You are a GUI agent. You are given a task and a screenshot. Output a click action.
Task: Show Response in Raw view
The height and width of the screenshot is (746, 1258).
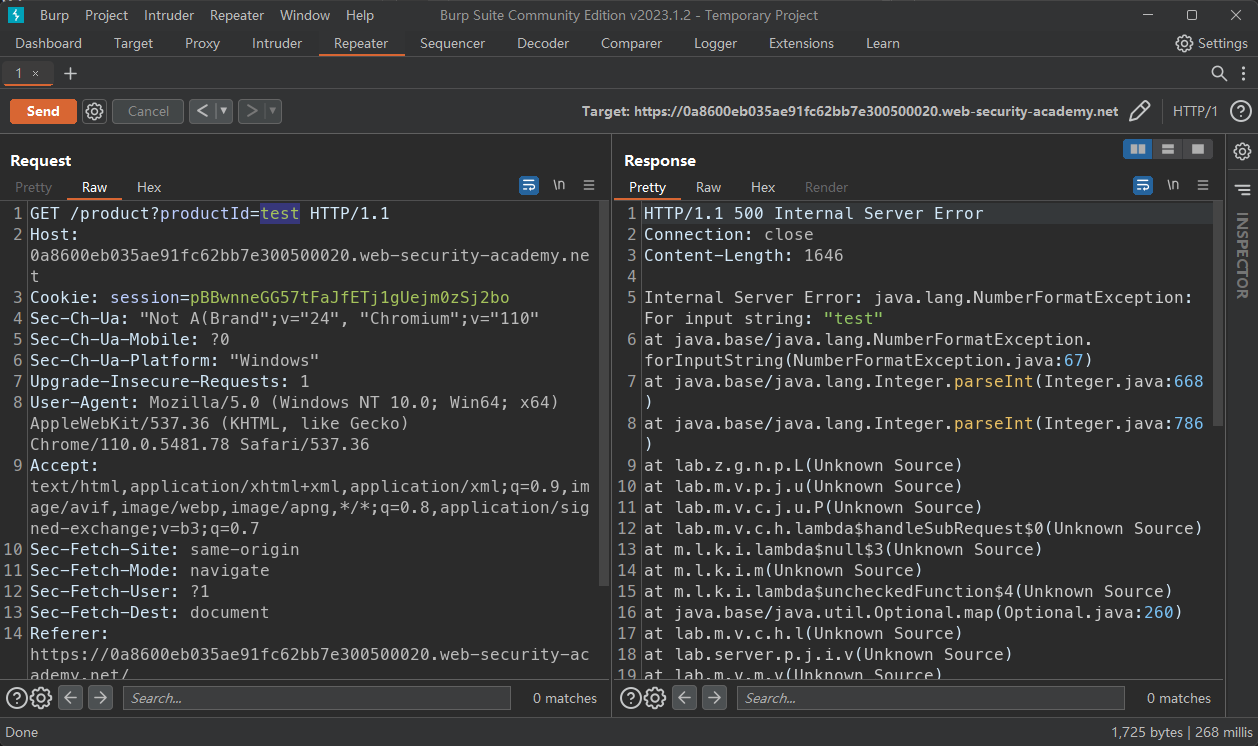(x=708, y=187)
